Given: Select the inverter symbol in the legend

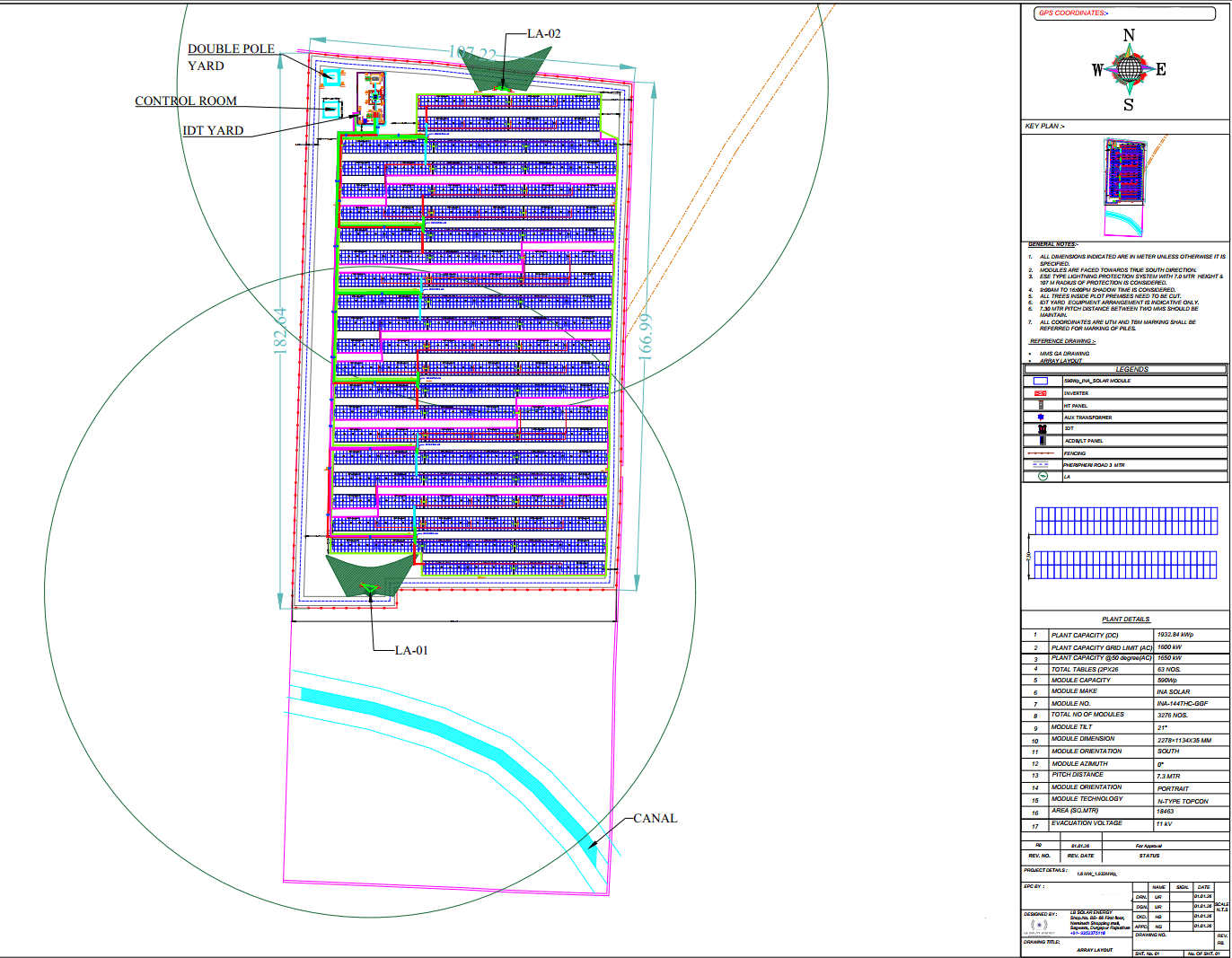Looking at the screenshot, I should point(1041,393).
